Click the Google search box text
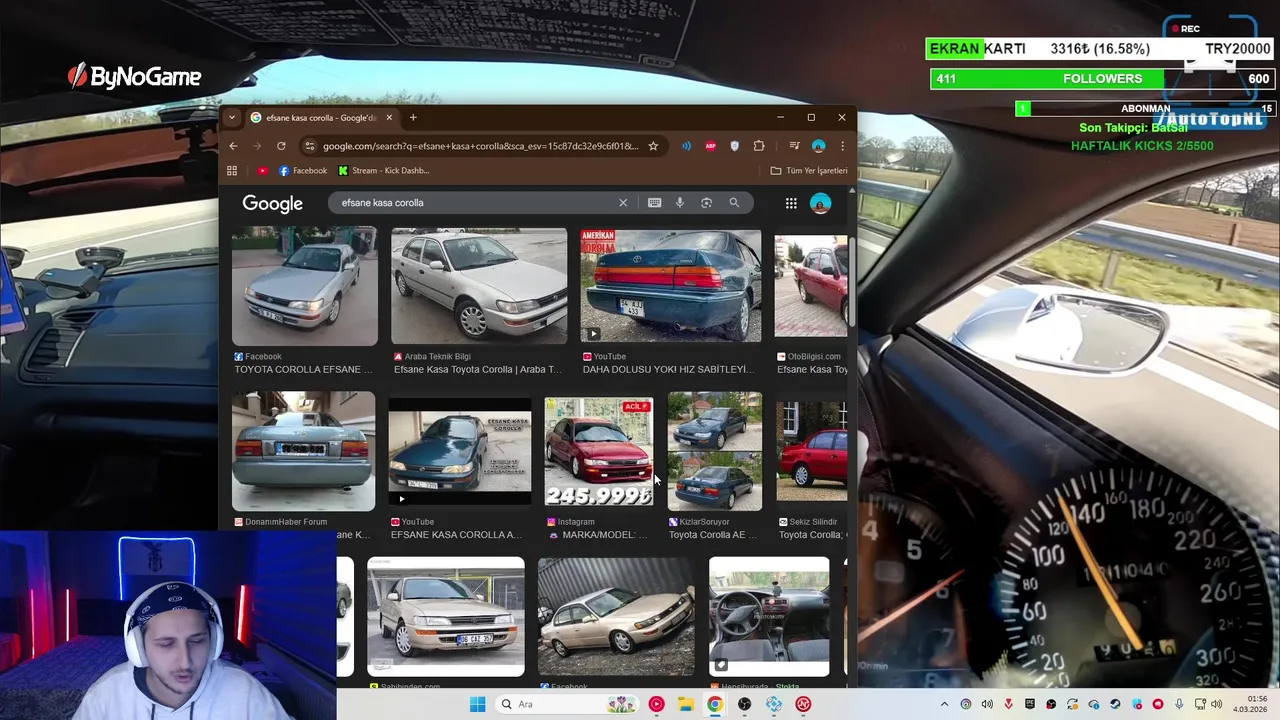Viewport: 1280px width, 720px height. (382, 203)
